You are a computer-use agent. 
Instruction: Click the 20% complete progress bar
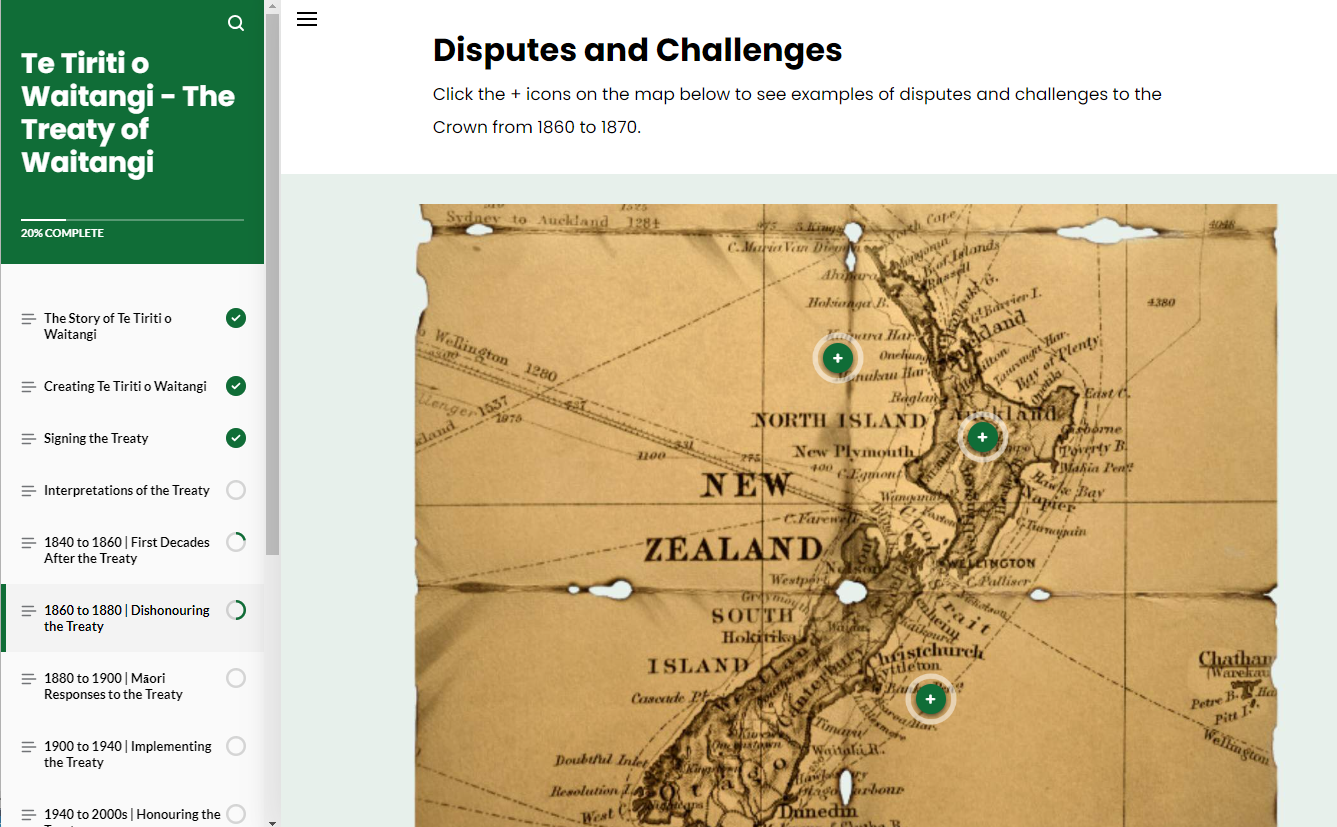132,219
